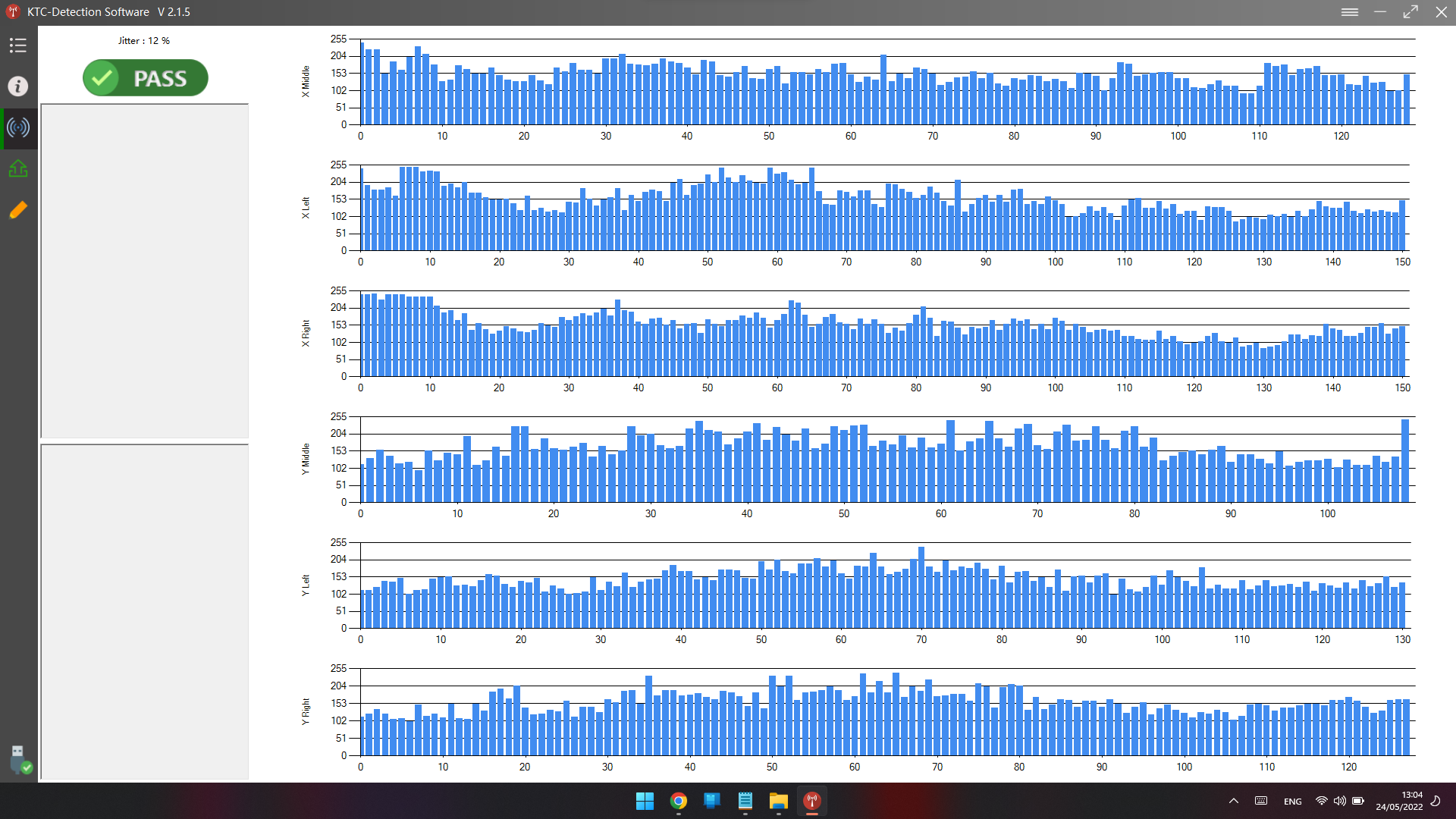Open Google Chrome from taskbar
This screenshot has height=819, width=1456.
coord(678,801)
